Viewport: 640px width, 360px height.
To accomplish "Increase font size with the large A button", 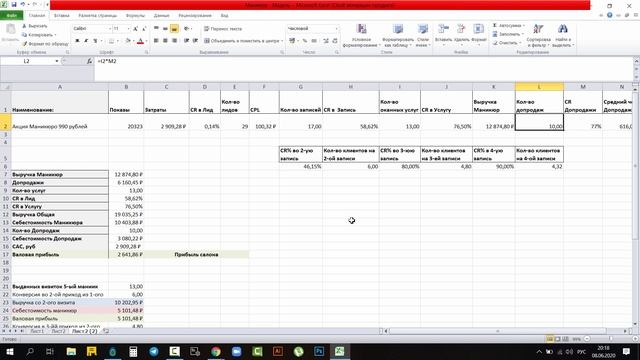I will [x=136, y=29].
